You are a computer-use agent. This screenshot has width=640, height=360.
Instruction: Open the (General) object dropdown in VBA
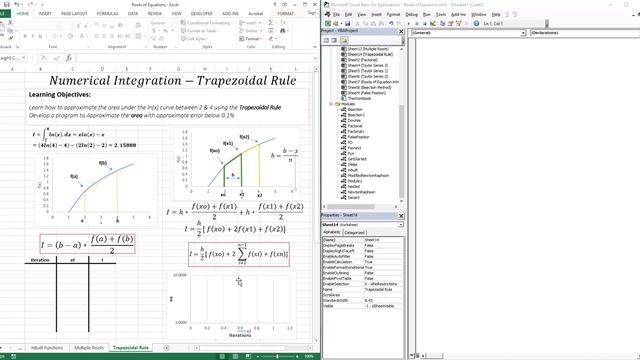click(523, 33)
